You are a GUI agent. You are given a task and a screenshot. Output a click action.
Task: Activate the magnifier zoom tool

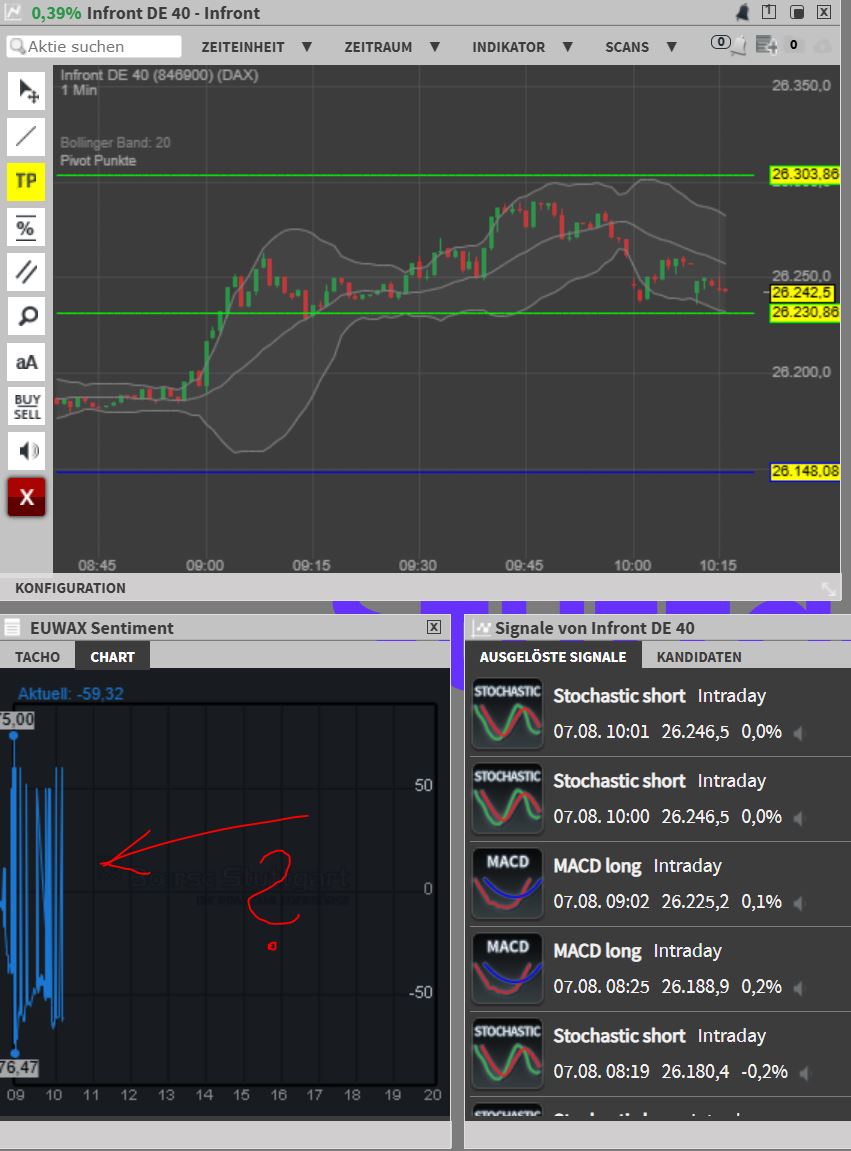pos(26,316)
